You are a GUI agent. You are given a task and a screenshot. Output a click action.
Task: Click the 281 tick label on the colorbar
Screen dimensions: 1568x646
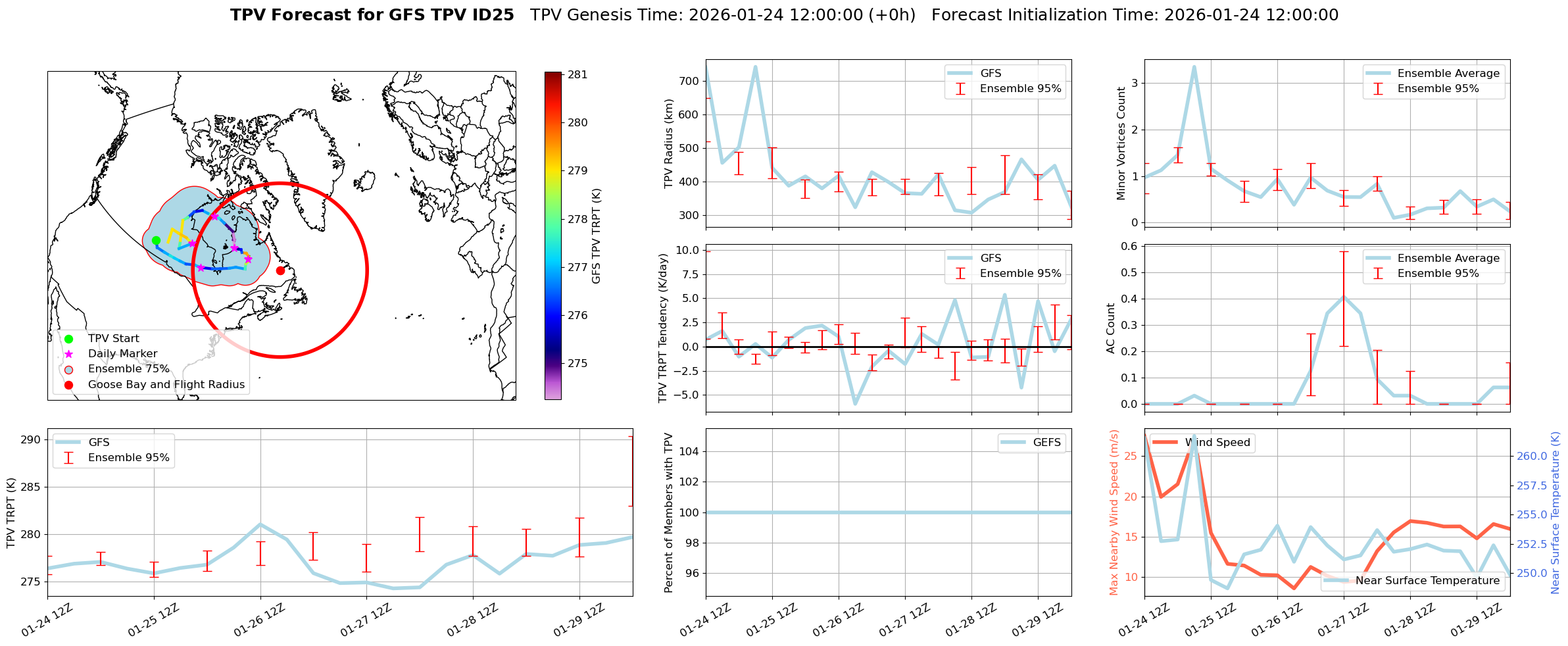tap(577, 74)
